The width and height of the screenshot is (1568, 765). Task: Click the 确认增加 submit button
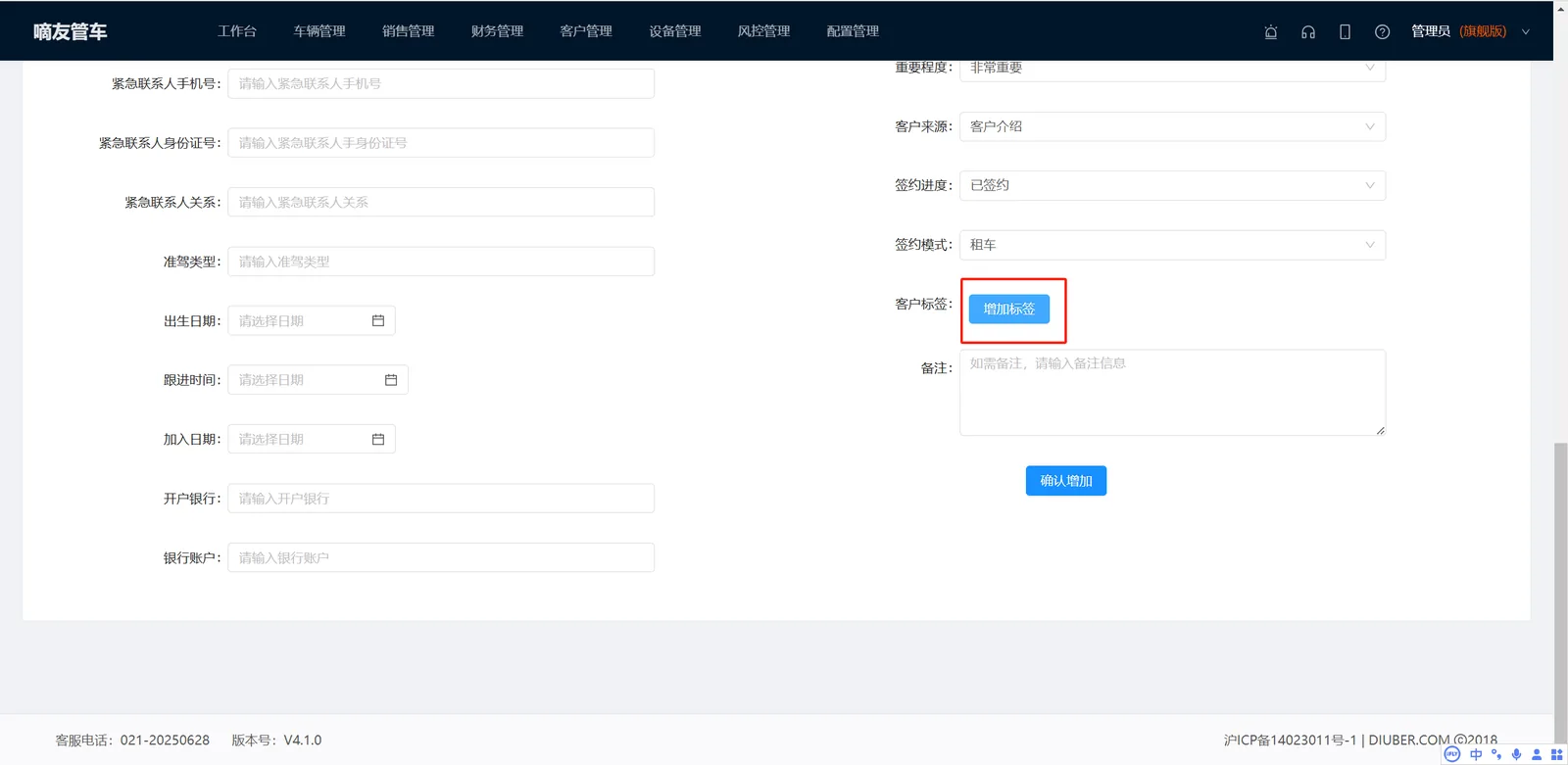1066,481
